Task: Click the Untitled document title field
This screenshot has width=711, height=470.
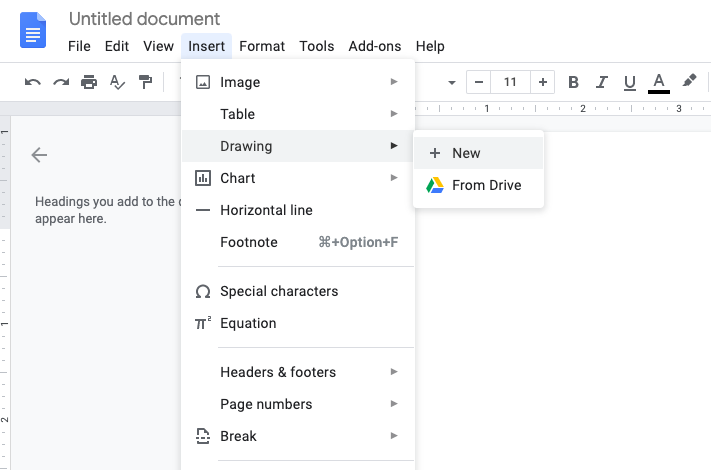Action: 145,19
